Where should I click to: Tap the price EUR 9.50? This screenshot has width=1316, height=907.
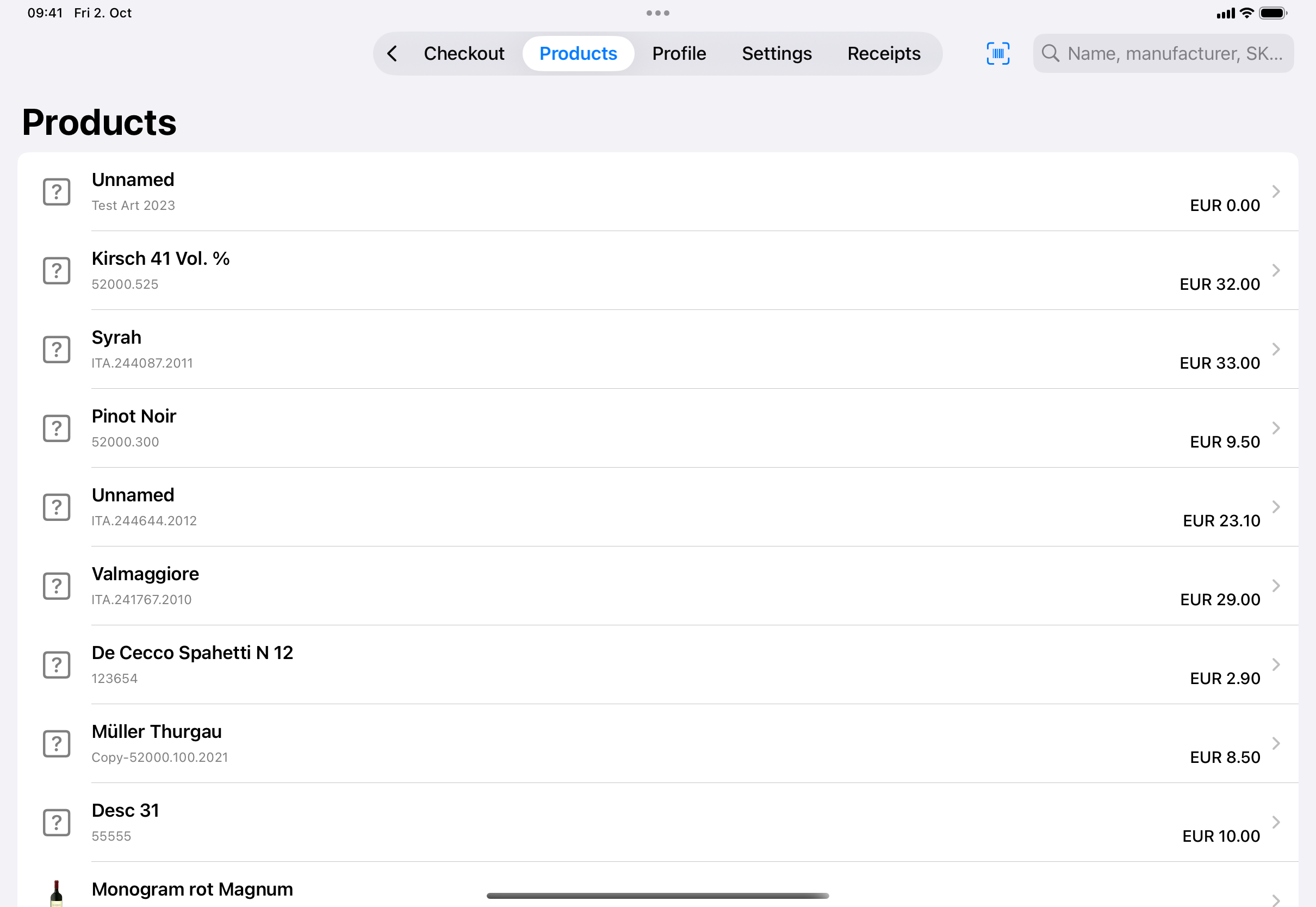[1225, 443]
